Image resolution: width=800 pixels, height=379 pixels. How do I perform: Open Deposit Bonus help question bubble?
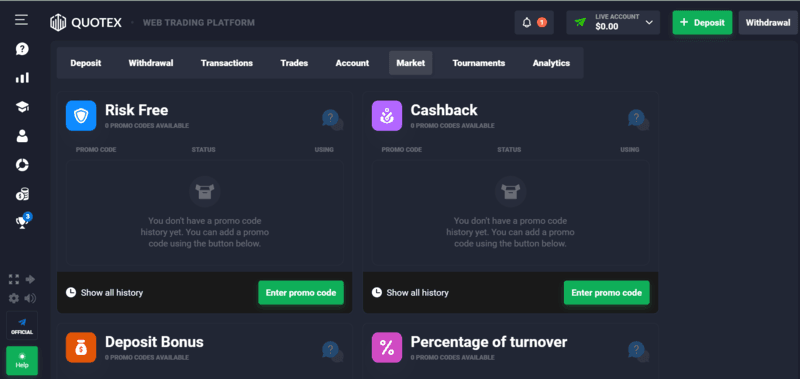[x=332, y=351]
